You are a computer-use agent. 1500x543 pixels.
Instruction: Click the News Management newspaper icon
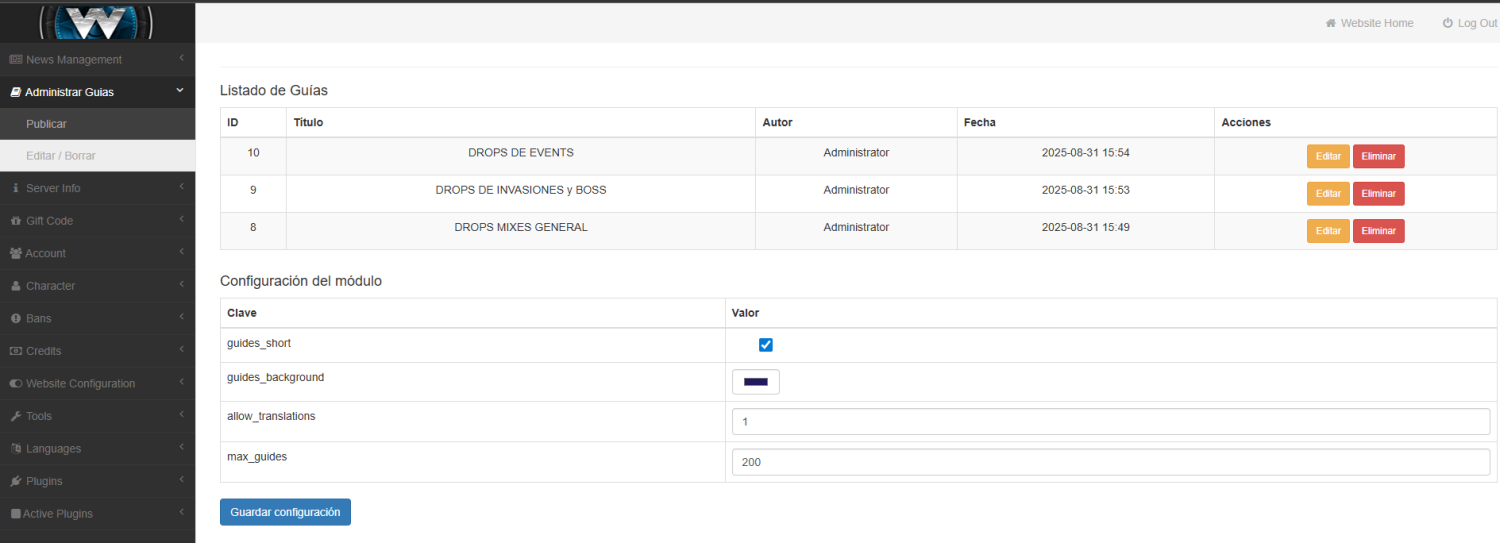tap(16, 60)
